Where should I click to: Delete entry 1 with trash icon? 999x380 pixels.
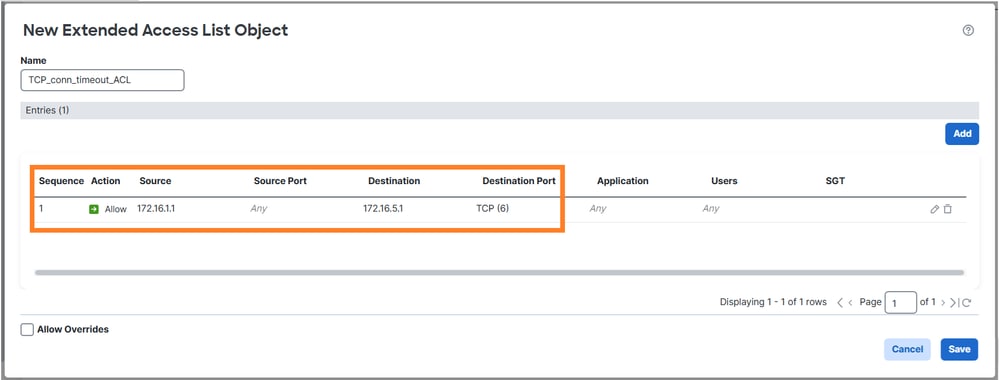[947, 209]
